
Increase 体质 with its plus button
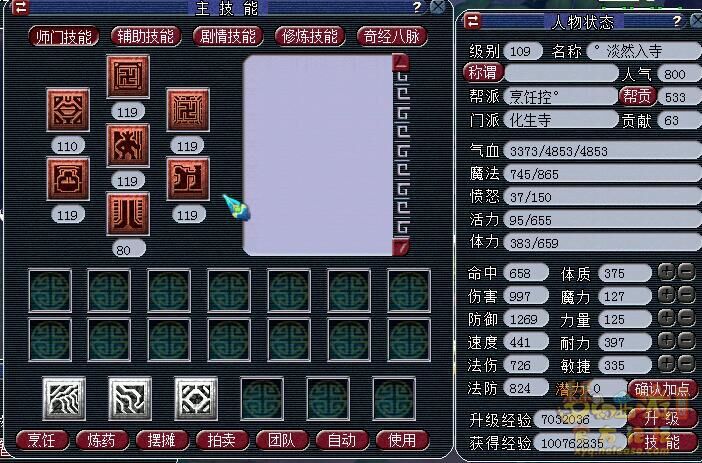[x=667, y=272]
